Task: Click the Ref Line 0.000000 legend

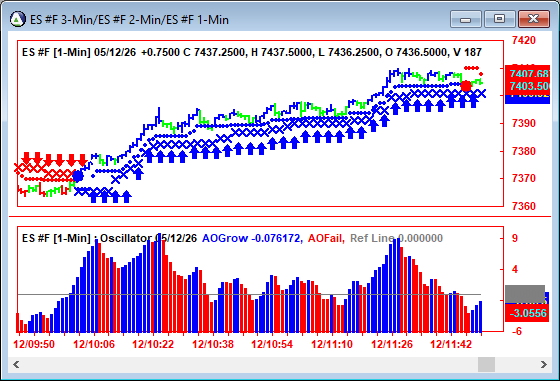Action: (396, 238)
